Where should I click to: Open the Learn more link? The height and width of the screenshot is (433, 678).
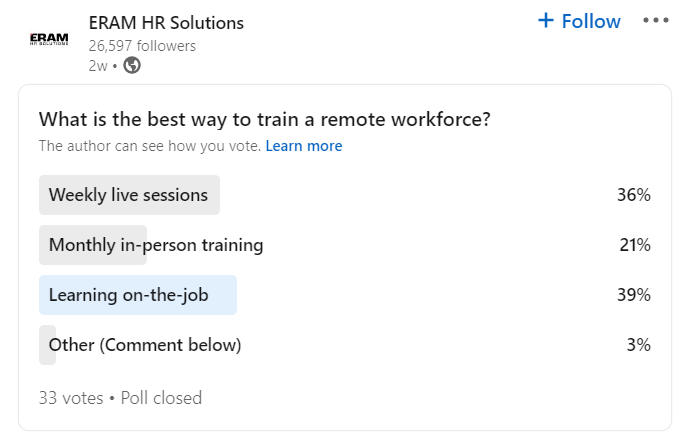point(304,146)
